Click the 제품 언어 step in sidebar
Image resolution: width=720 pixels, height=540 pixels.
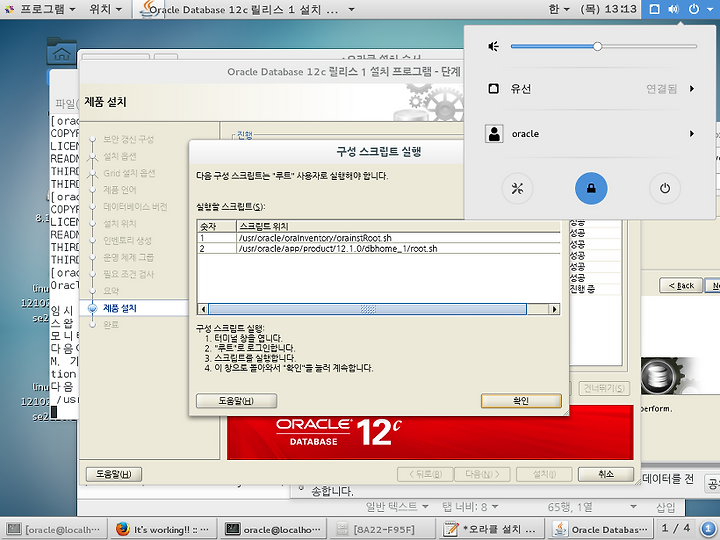(x=120, y=190)
